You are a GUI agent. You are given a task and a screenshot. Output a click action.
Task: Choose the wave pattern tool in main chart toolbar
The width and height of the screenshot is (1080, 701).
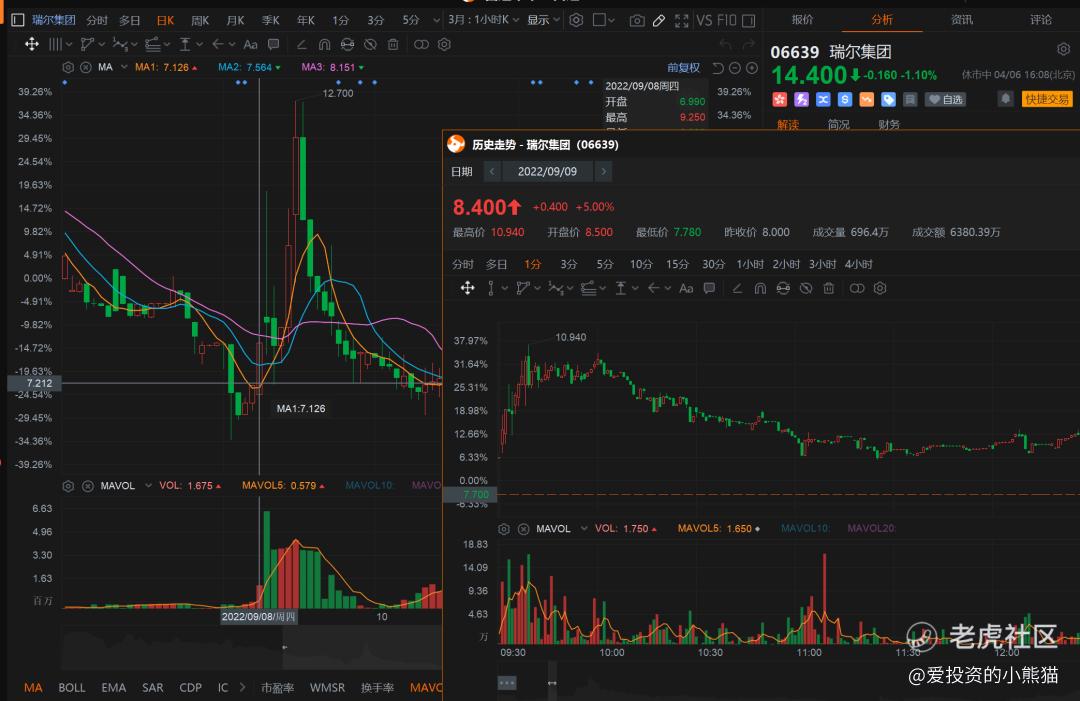[120, 45]
